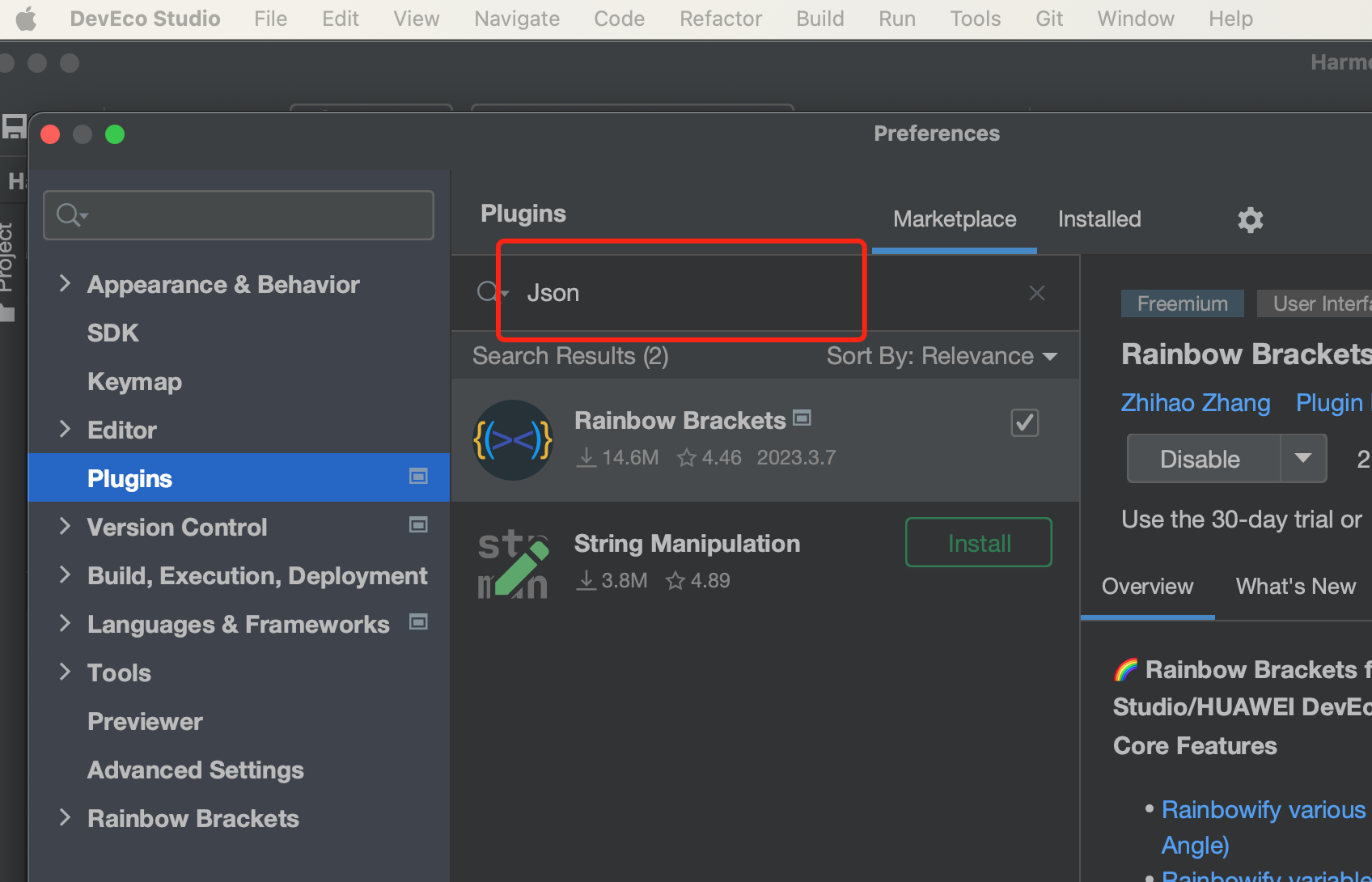Click the Preferences search magnifier icon
This screenshot has width=1372, height=882.
pos(71,215)
